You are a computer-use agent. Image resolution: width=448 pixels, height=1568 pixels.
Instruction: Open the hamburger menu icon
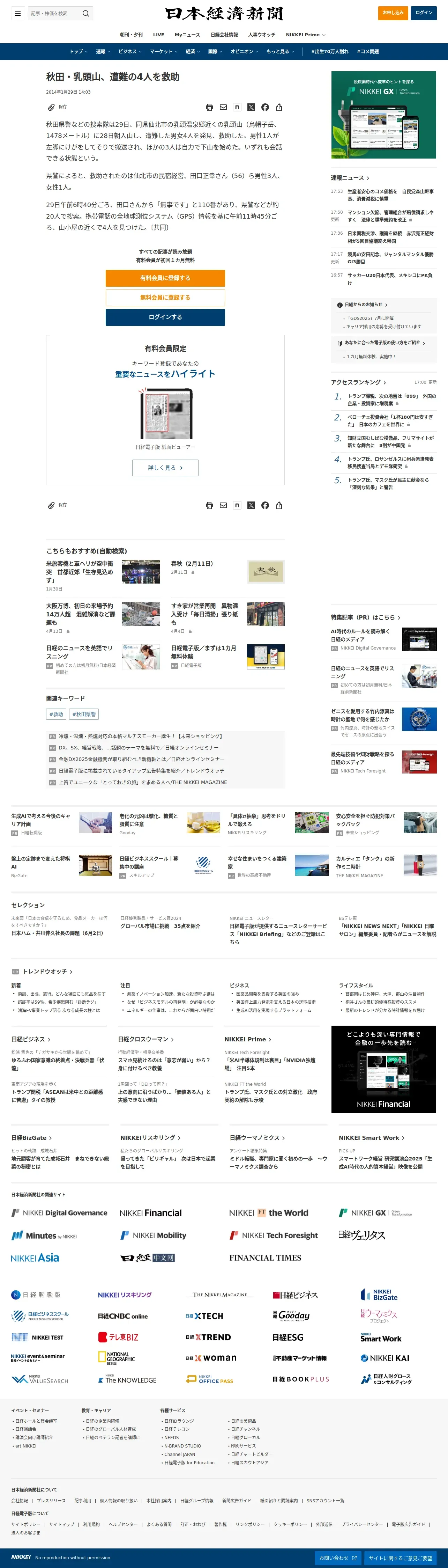pos(18,13)
